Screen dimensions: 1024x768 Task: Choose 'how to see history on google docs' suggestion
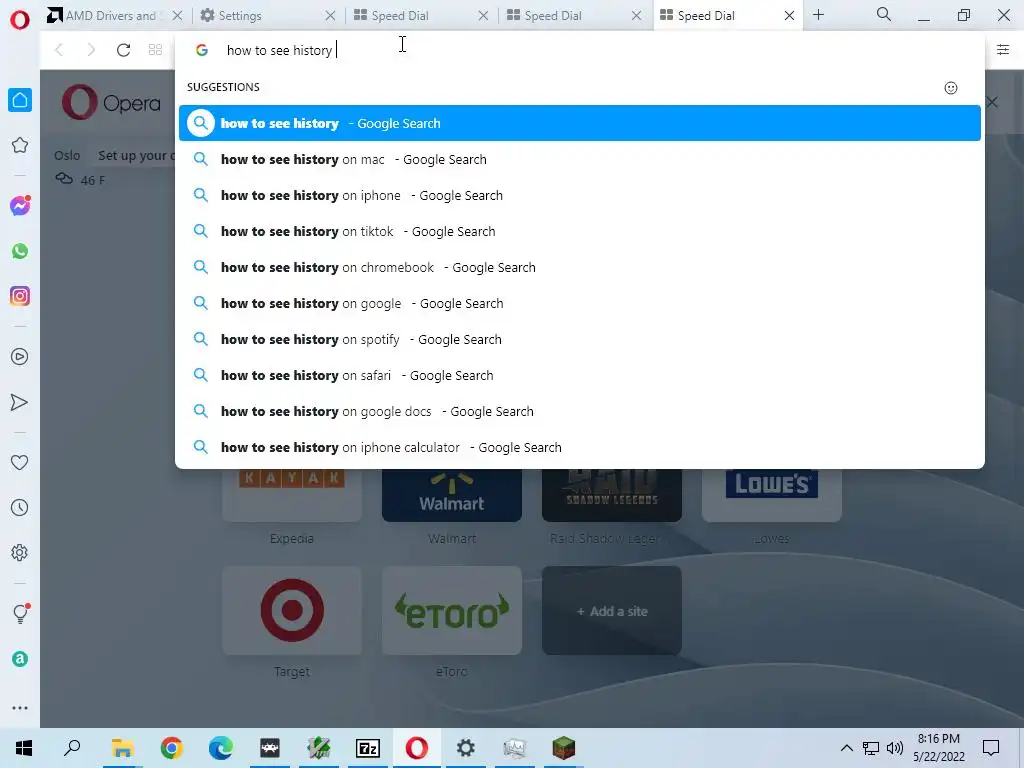(x=580, y=411)
